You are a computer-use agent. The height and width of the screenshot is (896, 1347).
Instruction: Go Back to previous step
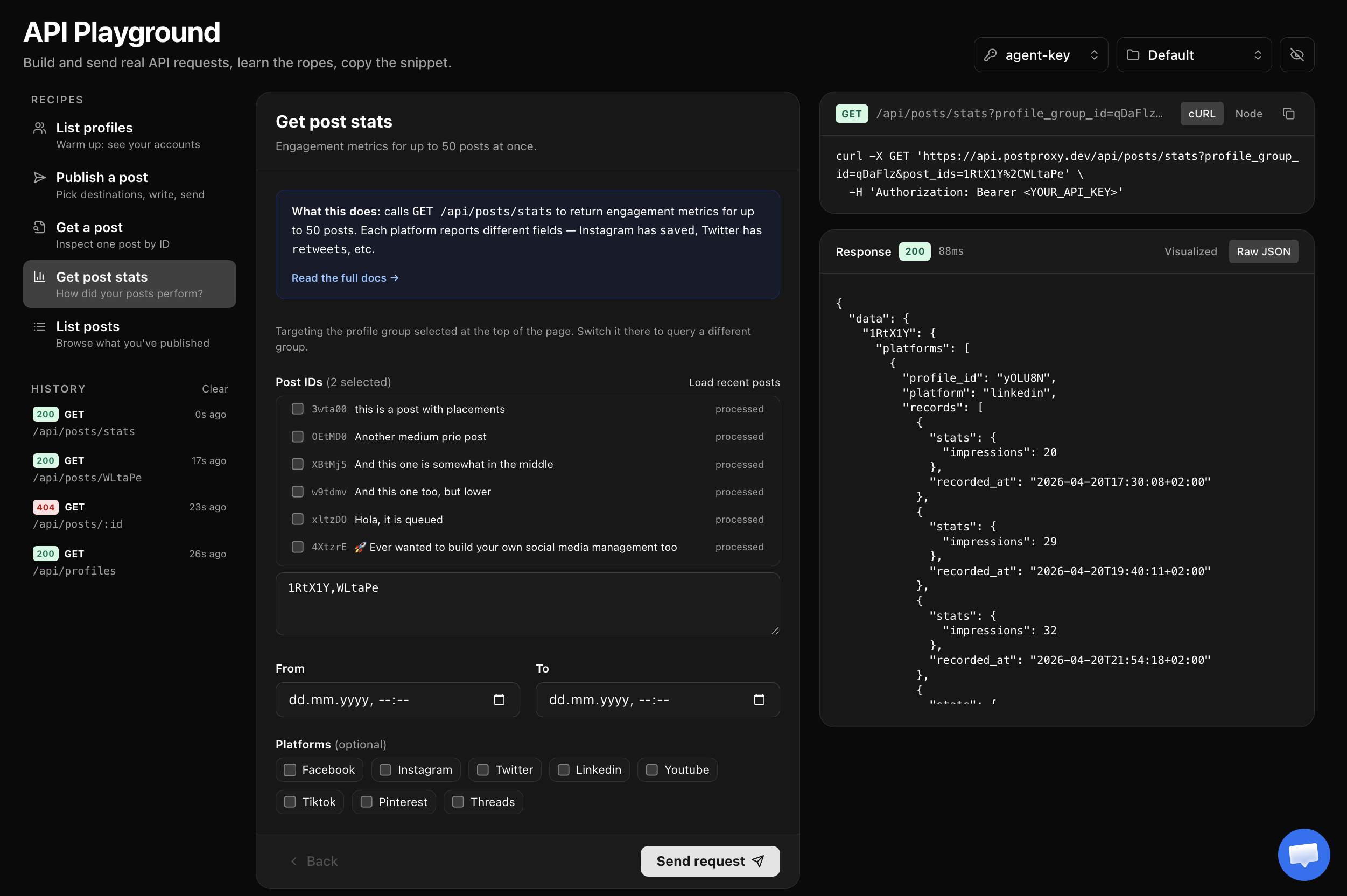pos(314,861)
